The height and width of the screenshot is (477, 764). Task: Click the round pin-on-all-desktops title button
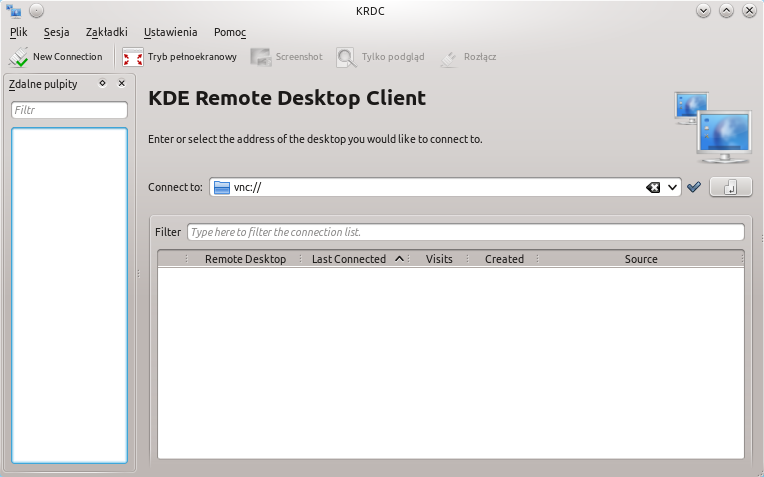click(x=36, y=10)
